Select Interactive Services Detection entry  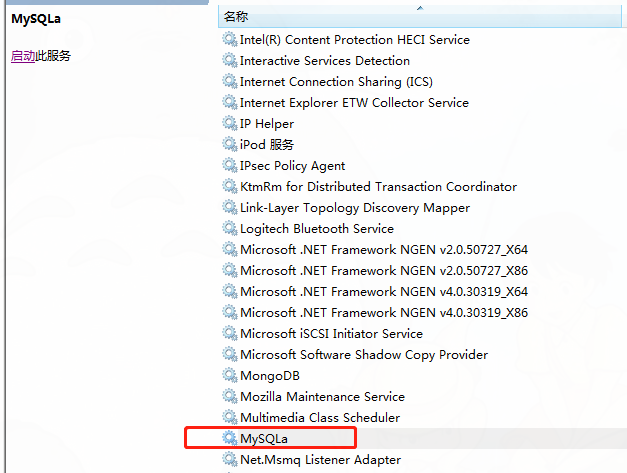[x=324, y=61]
